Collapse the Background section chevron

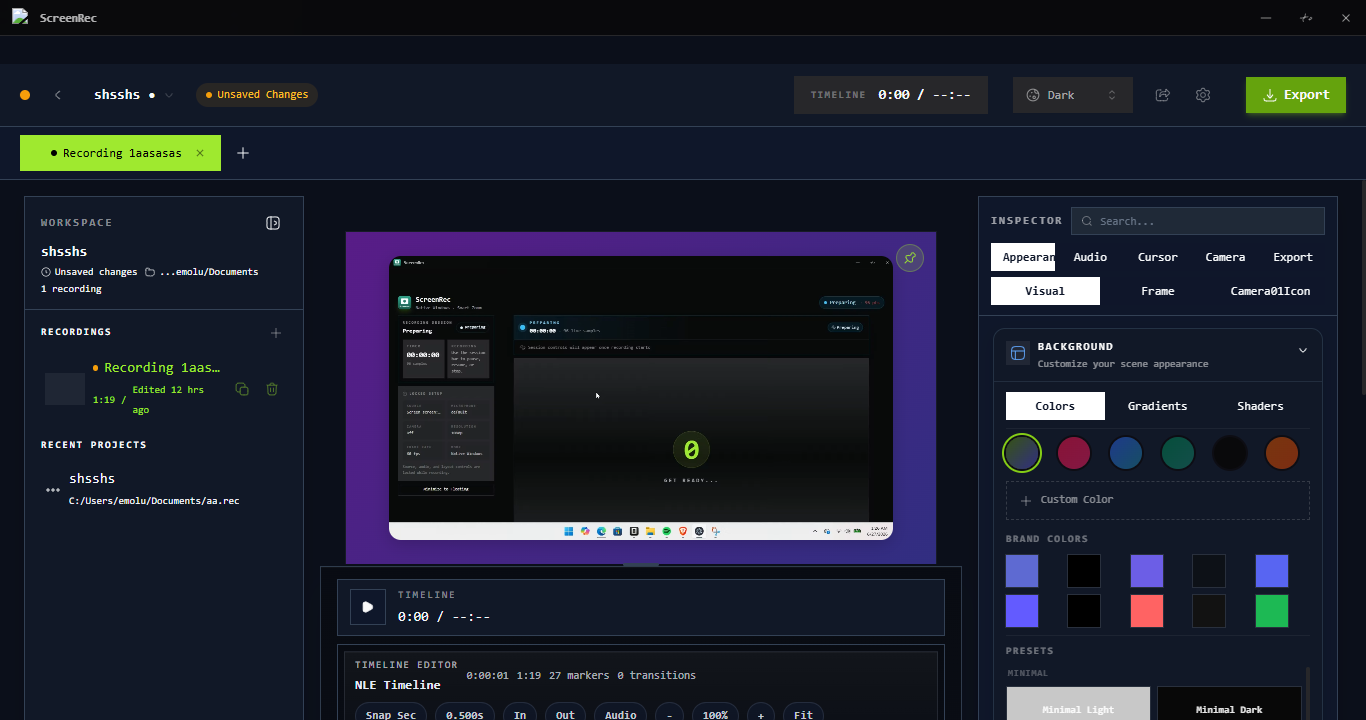point(1303,351)
